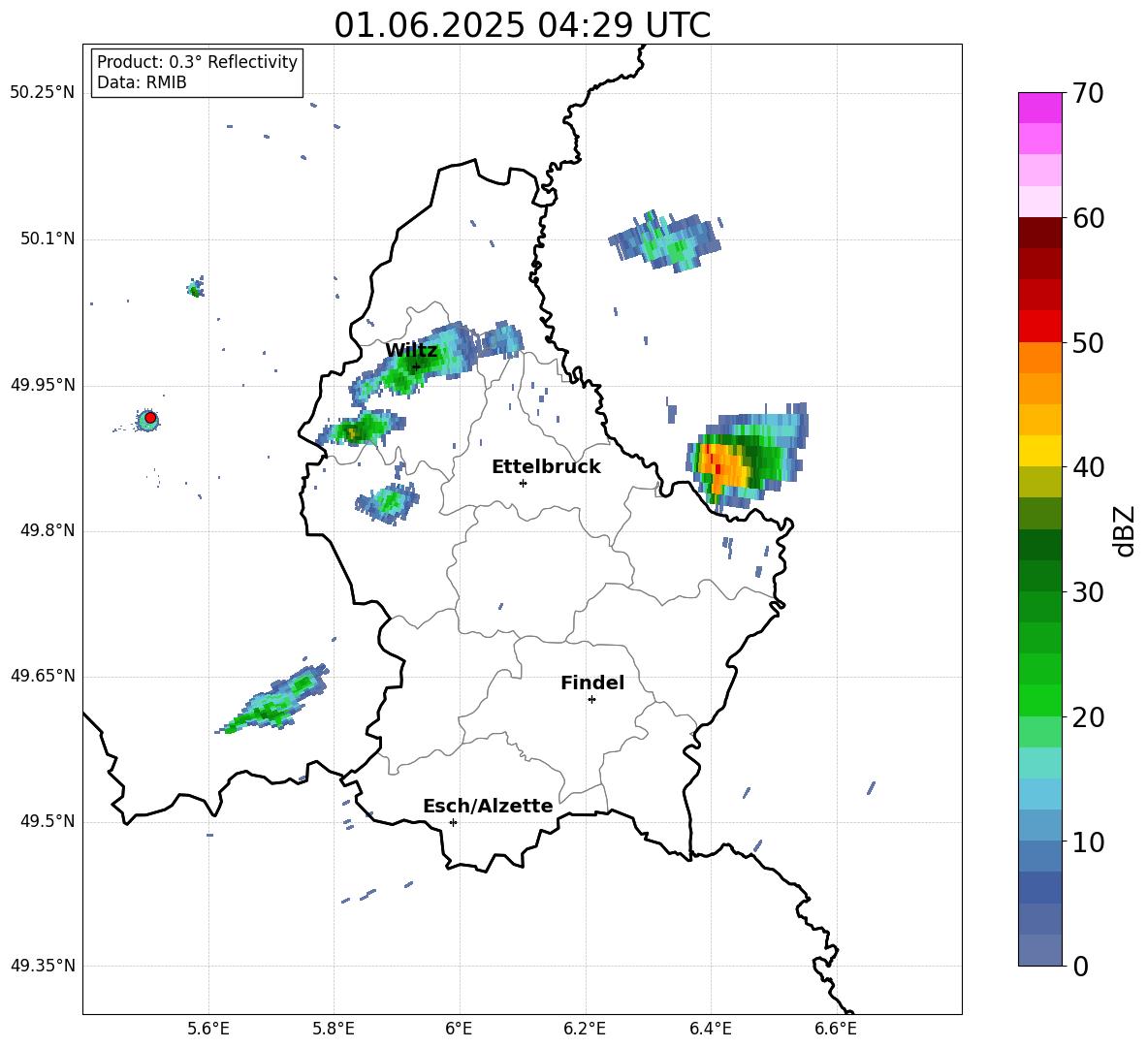Click the cross marker below Findel

pos(591,700)
